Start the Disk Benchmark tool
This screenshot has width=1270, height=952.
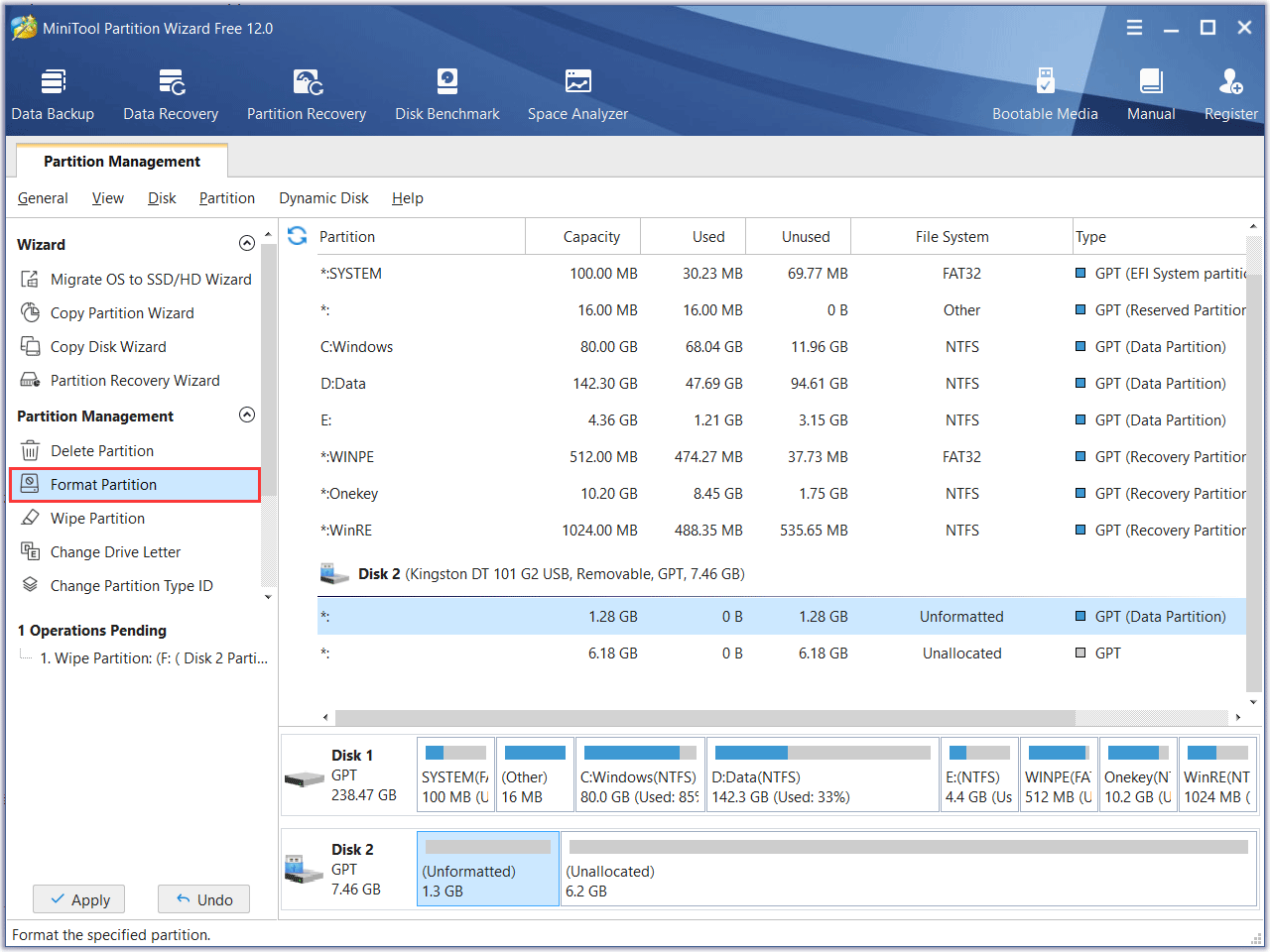click(x=447, y=95)
